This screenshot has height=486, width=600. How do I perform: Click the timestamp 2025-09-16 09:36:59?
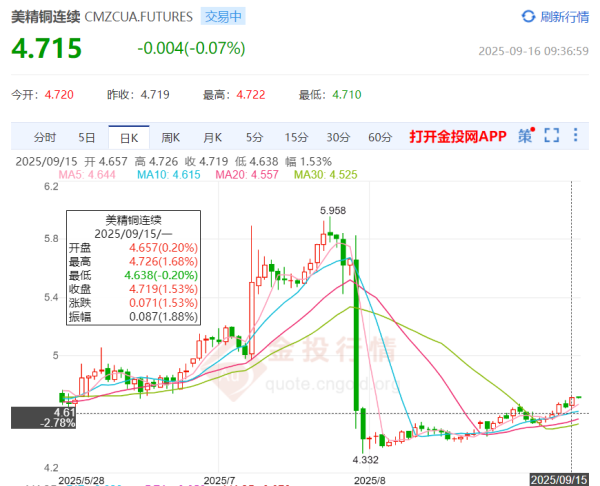point(533,51)
